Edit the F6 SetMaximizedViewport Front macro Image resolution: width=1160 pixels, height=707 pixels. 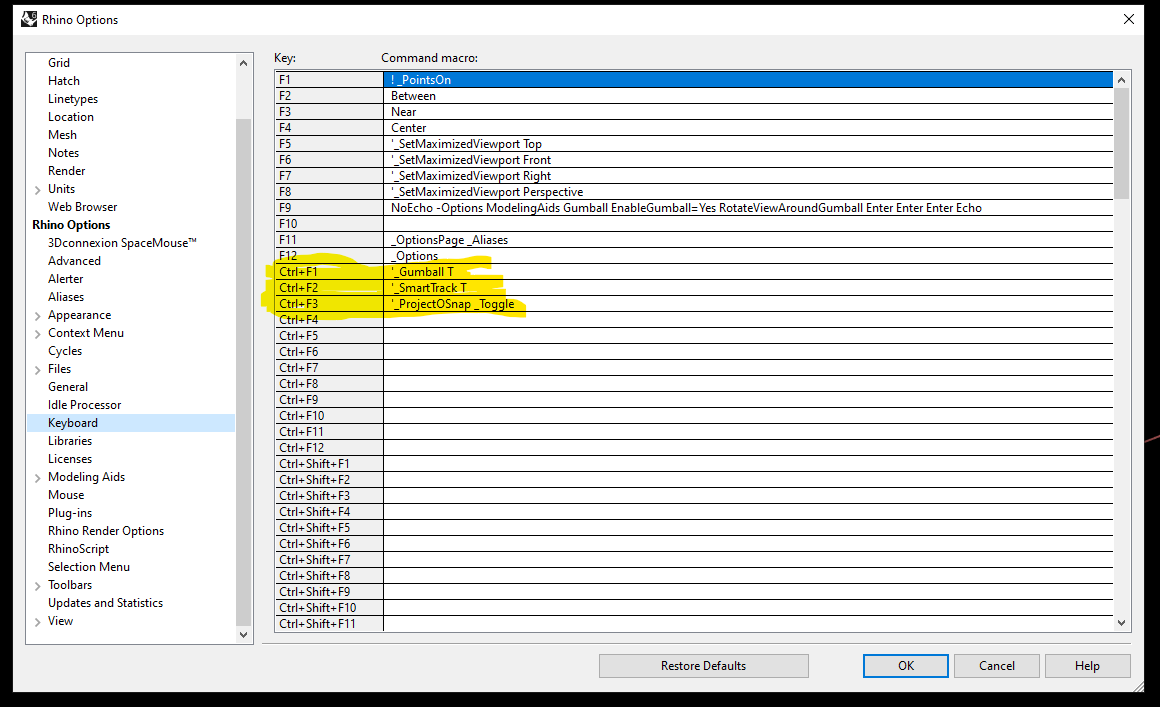click(748, 160)
